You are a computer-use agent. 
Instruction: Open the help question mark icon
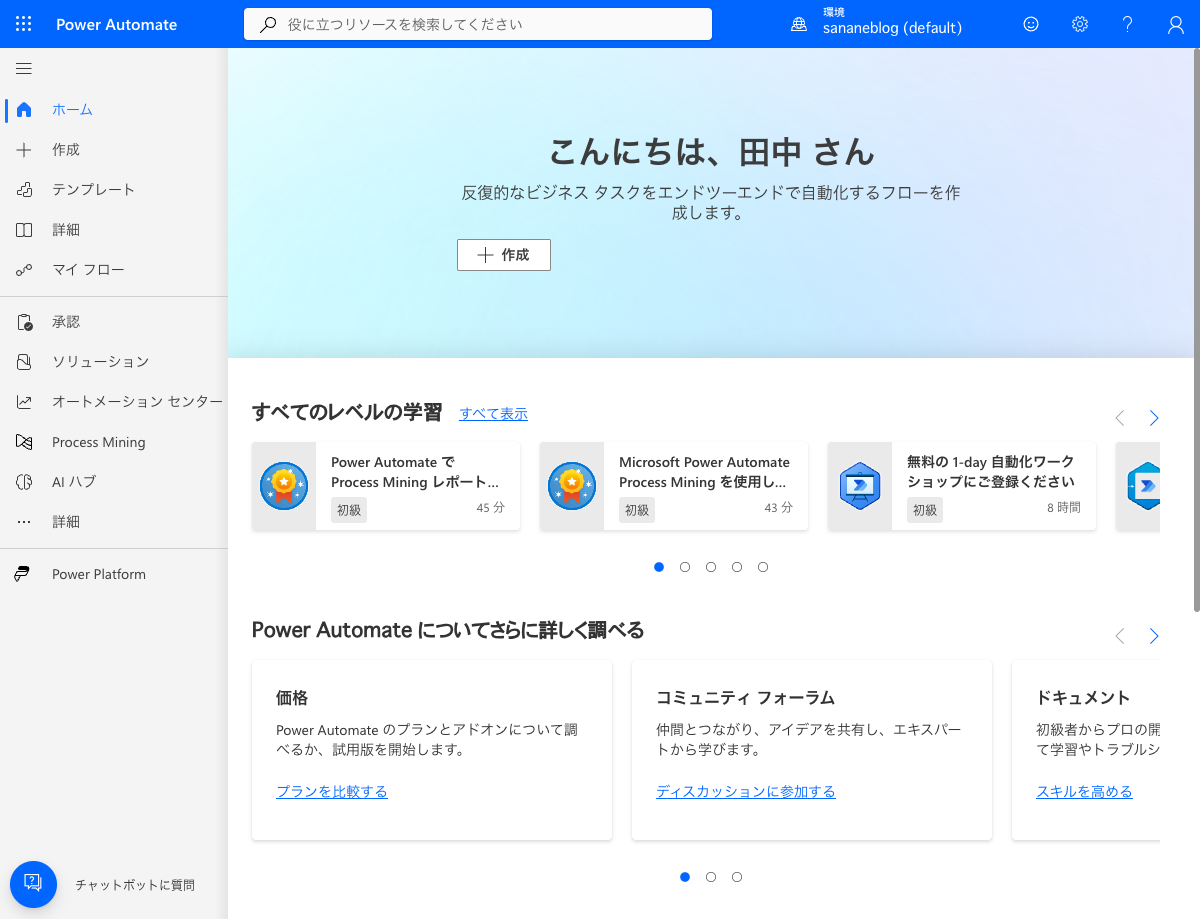(x=1128, y=24)
